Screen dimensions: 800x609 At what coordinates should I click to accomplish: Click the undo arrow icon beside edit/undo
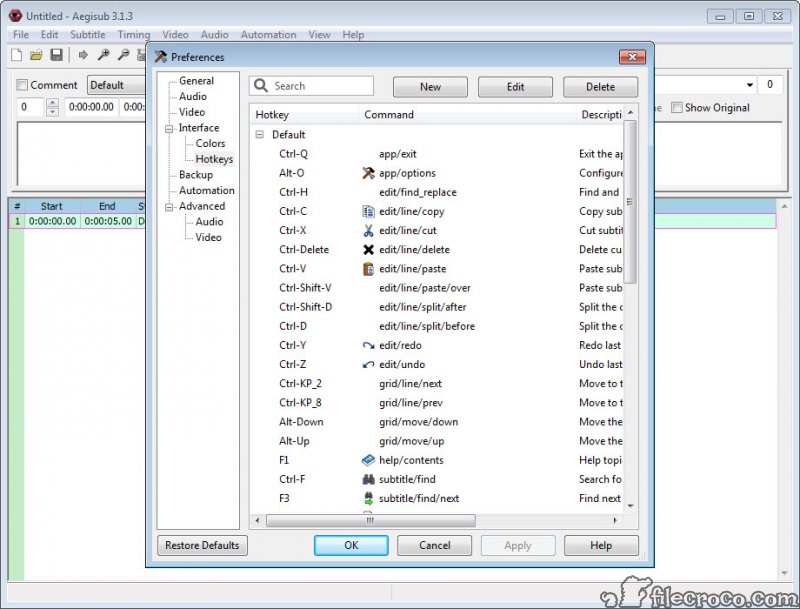pos(368,365)
